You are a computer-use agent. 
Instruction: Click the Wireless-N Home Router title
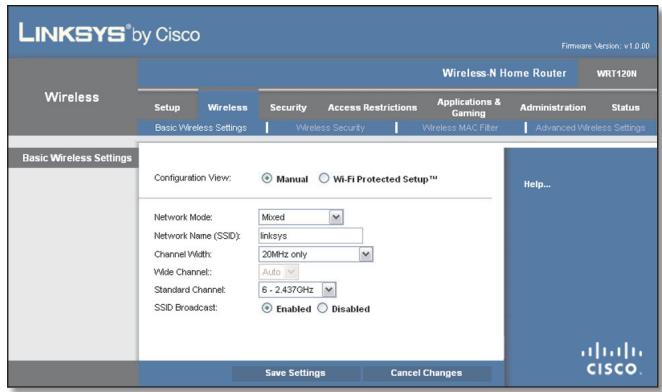[504, 73]
